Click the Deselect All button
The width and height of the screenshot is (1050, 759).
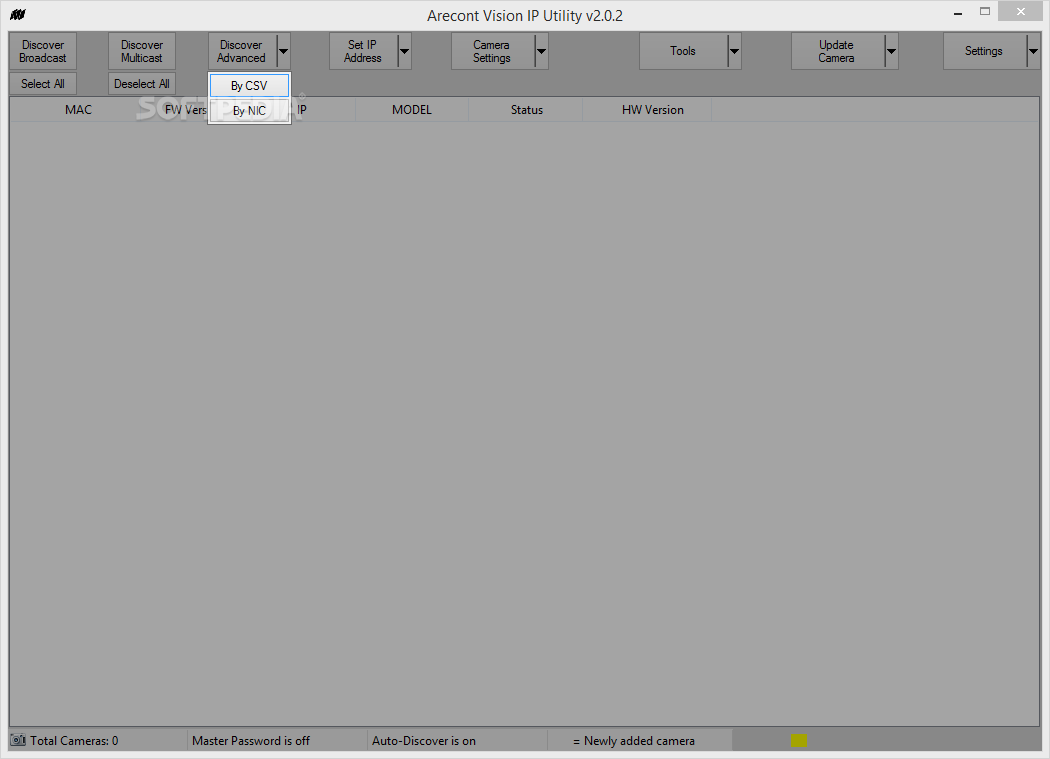click(x=142, y=84)
